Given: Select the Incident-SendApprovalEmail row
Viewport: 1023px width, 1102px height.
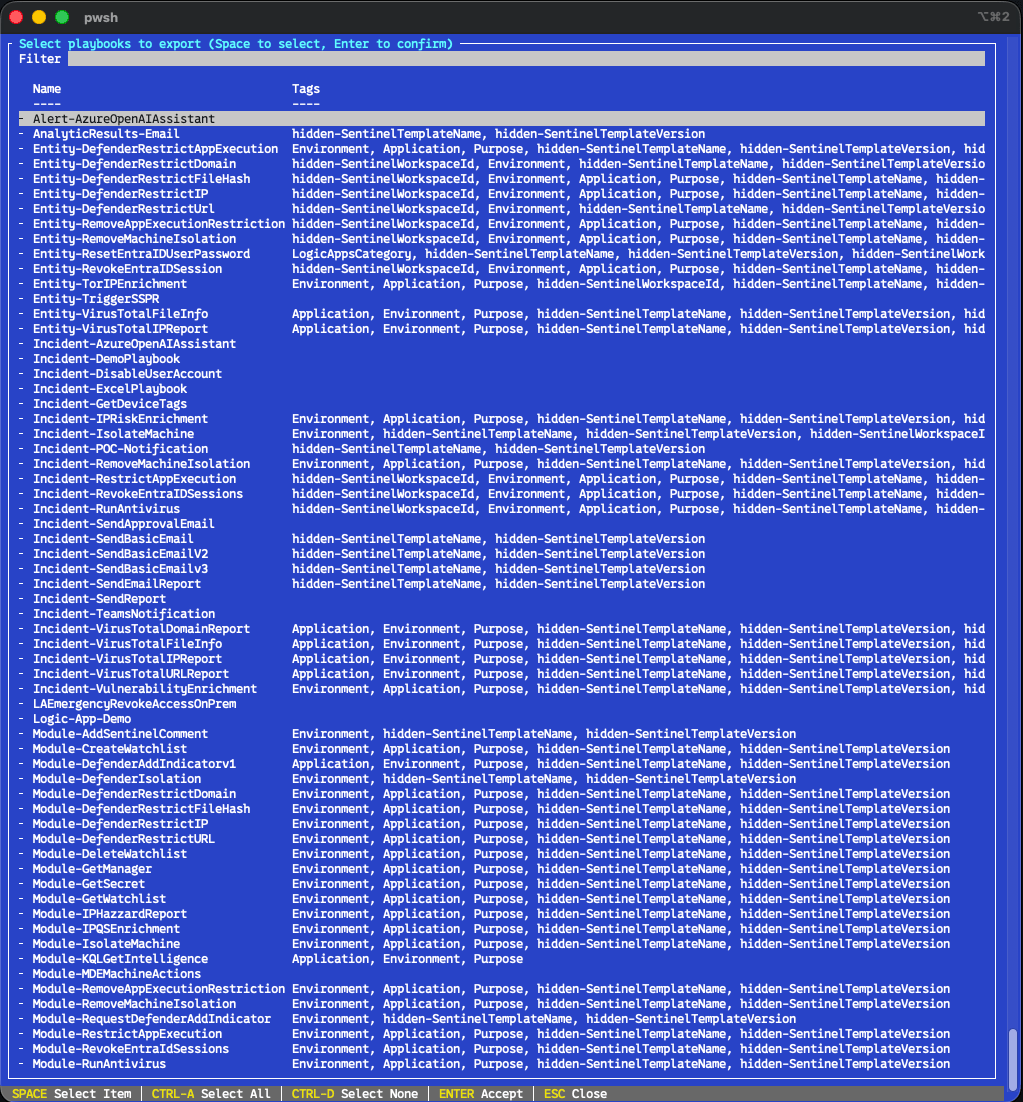Looking at the screenshot, I should (x=124, y=524).
